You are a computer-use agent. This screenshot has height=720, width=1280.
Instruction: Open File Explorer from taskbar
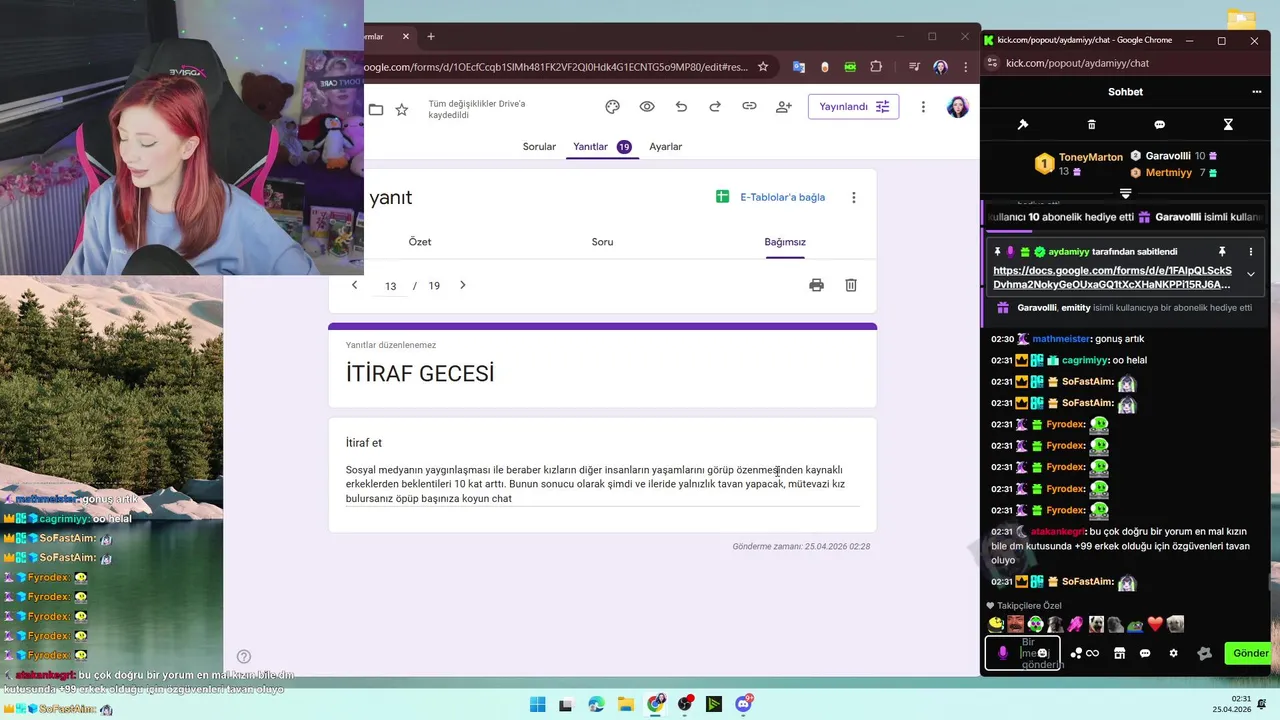(x=626, y=704)
